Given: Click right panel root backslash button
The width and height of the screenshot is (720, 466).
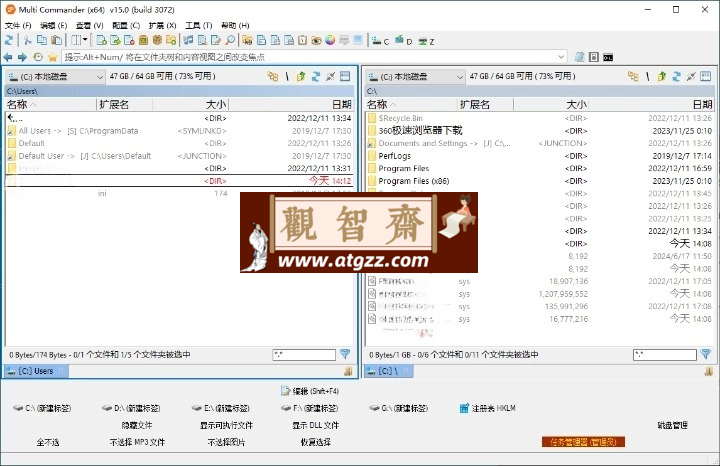Looking at the screenshot, I should coord(647,77).
